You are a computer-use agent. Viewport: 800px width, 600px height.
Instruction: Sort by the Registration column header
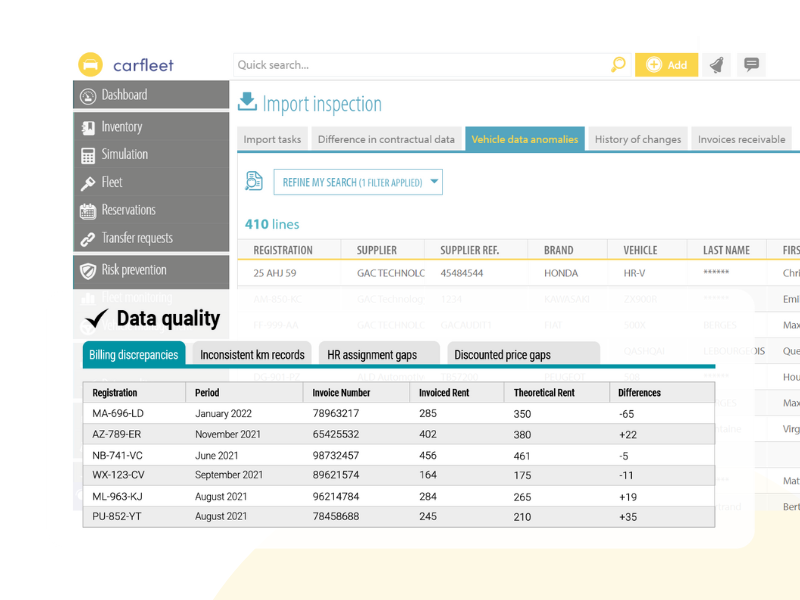[283, 250]
